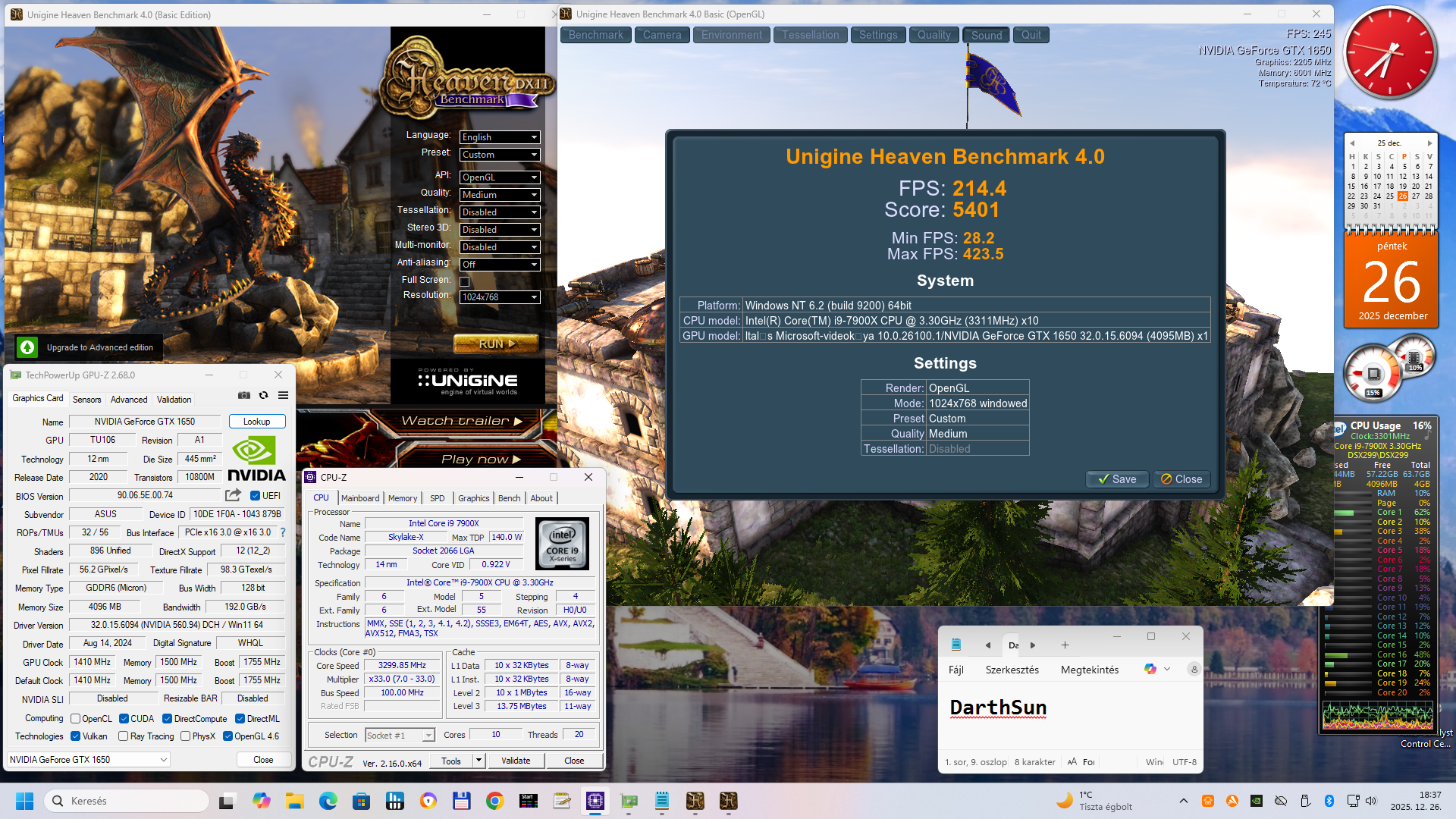Image resolution: width=1456 pixels, height=819 pixels.
Task: Click the Intel Core i9 logo in CPU-Z
Action: 562,544
